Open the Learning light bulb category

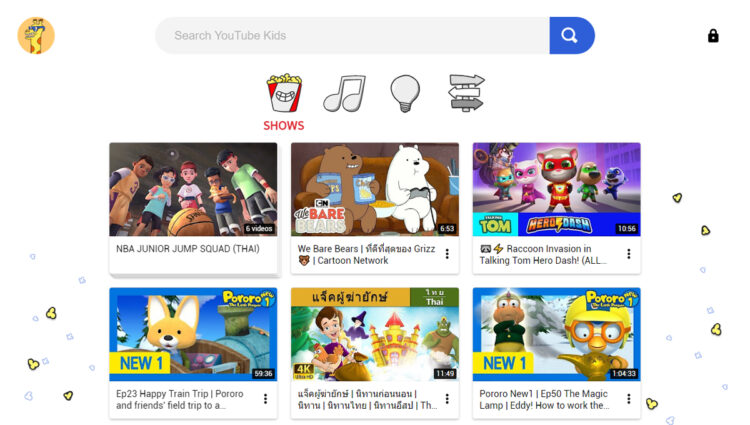pos(405,93)
